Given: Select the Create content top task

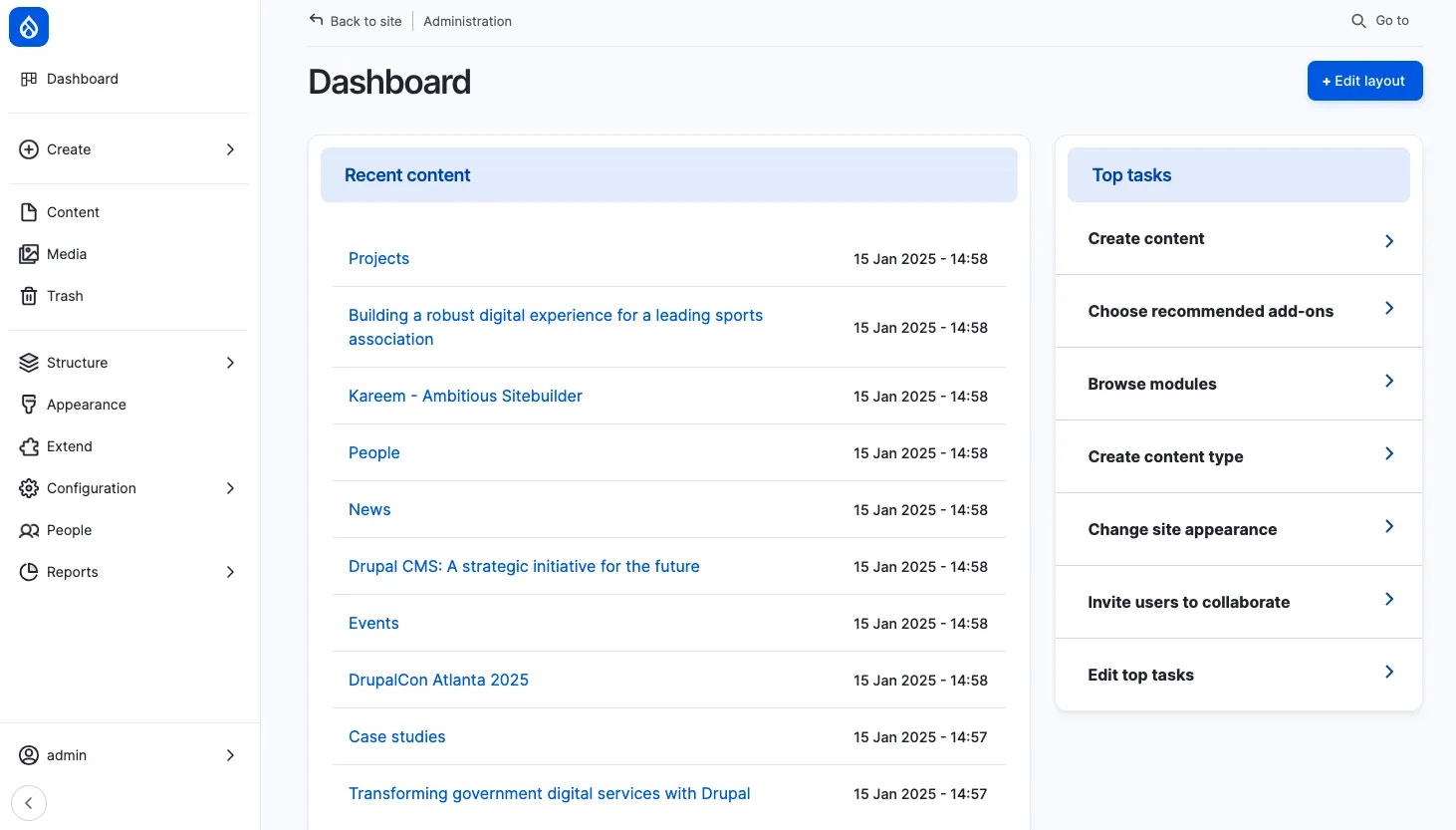Looking at the screenshot, I should pyautogui.click(x=1146, y=238).
